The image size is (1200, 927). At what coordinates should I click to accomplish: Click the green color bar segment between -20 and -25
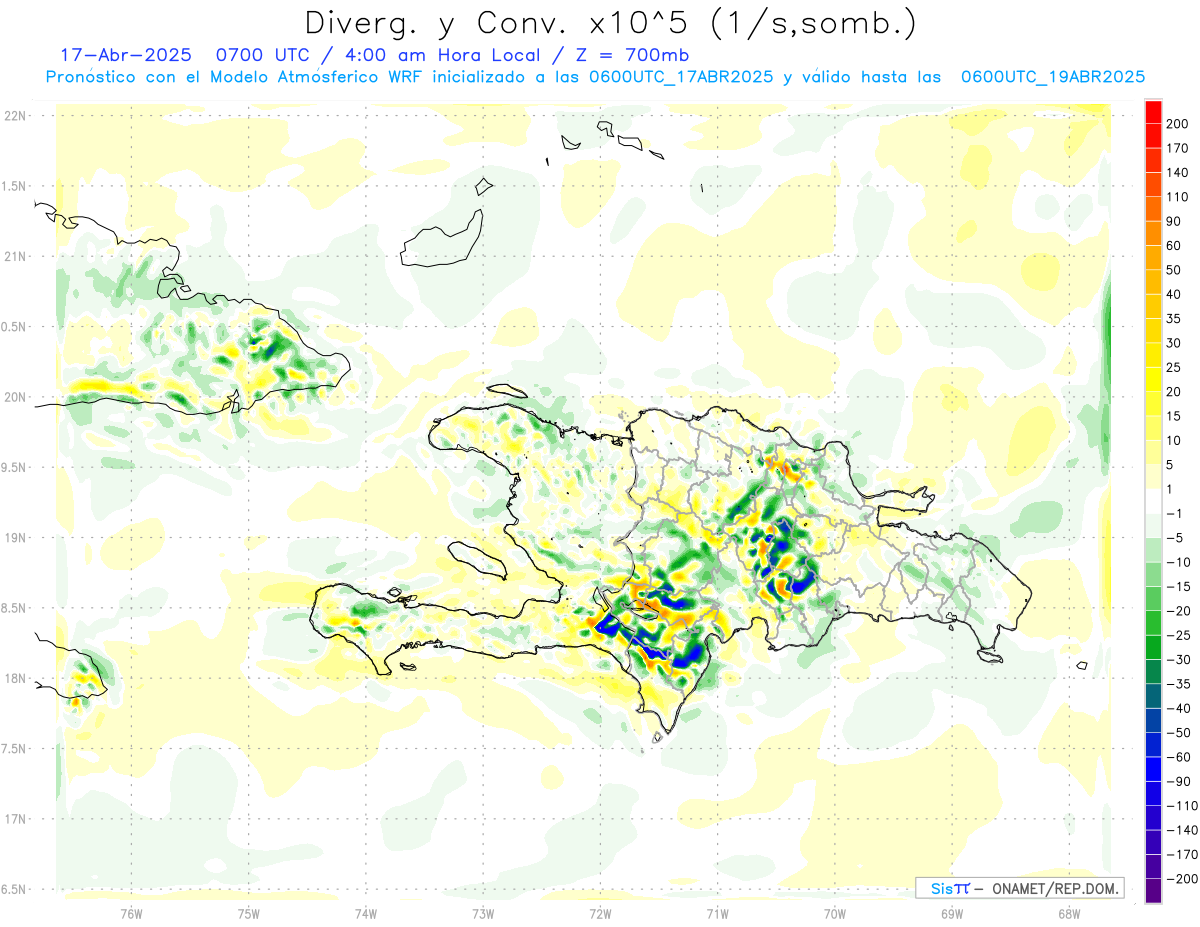point(1153,623)
